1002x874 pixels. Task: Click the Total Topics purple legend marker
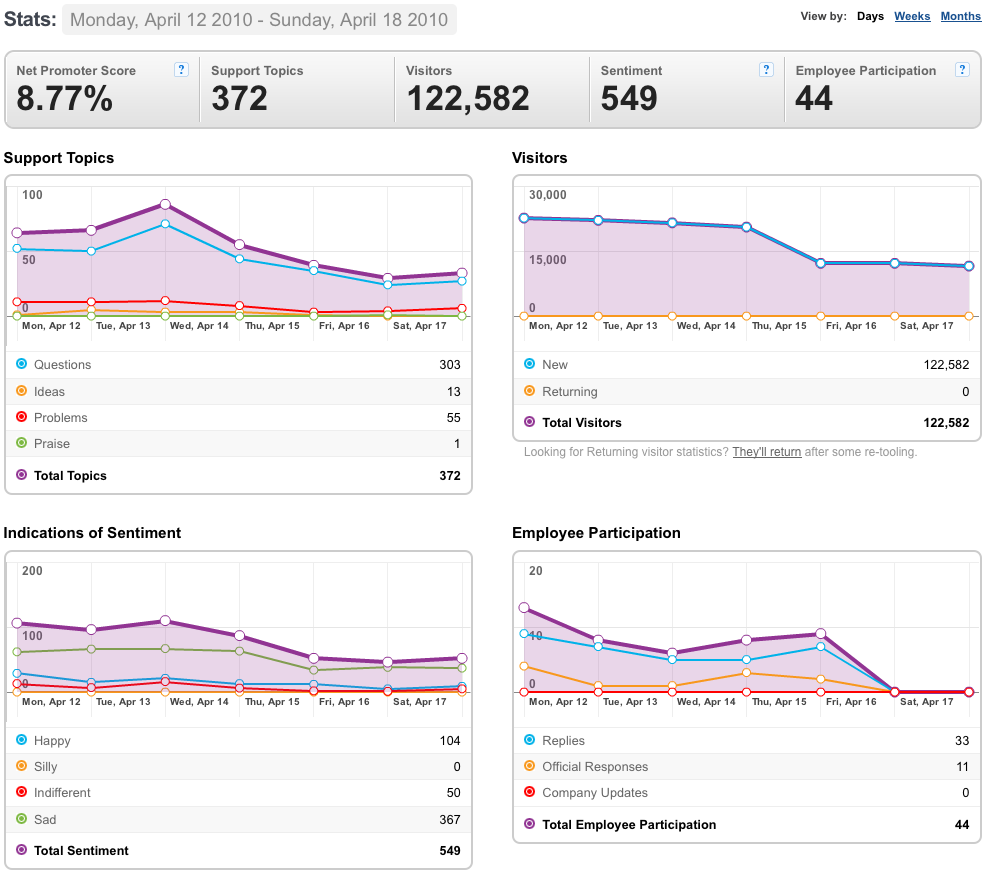[x=22, y=475]
